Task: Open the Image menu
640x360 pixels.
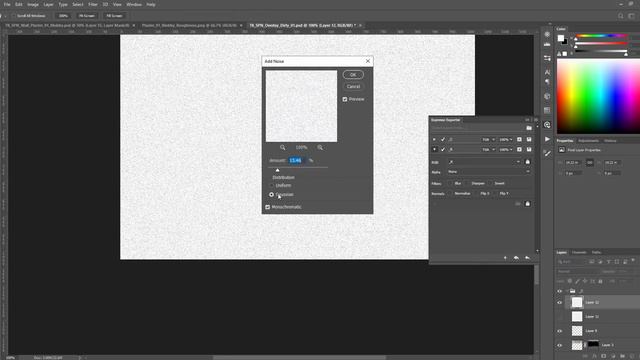Action: 33,4
